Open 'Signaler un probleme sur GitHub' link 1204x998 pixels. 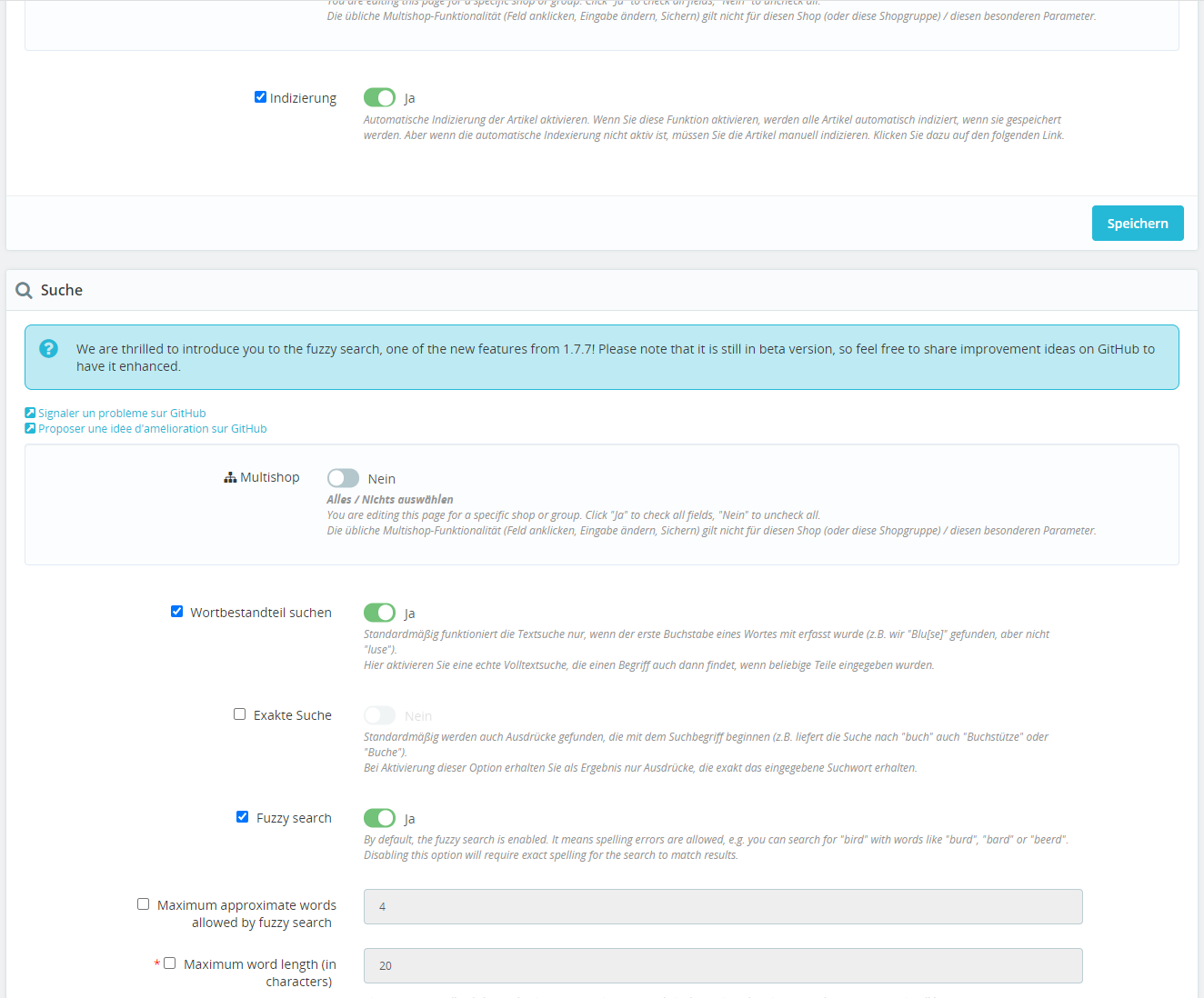(x=122, y=414)
